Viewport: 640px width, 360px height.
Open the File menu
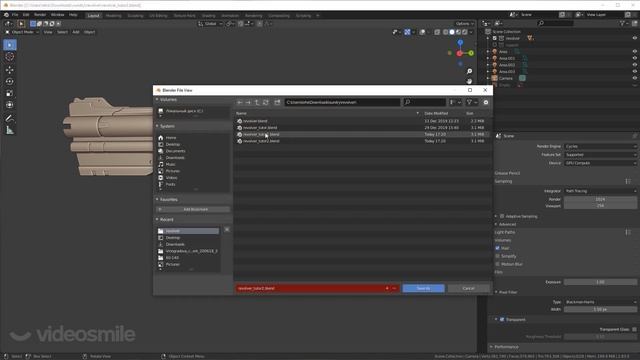point(15,15)
